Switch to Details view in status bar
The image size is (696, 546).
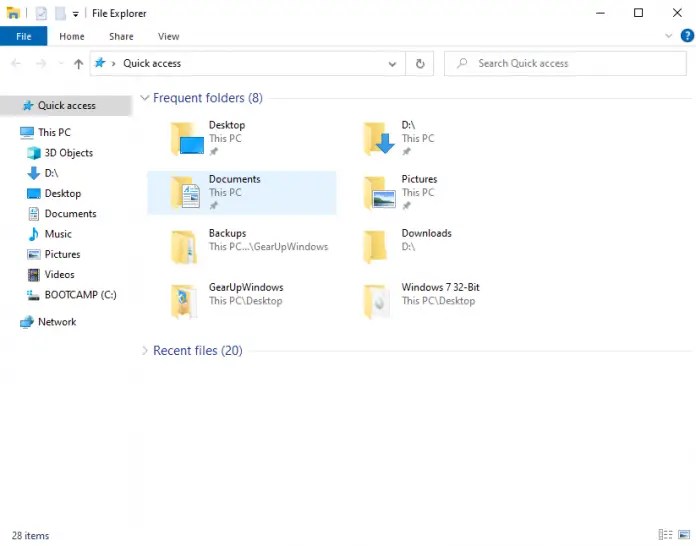tap(665, 535)
